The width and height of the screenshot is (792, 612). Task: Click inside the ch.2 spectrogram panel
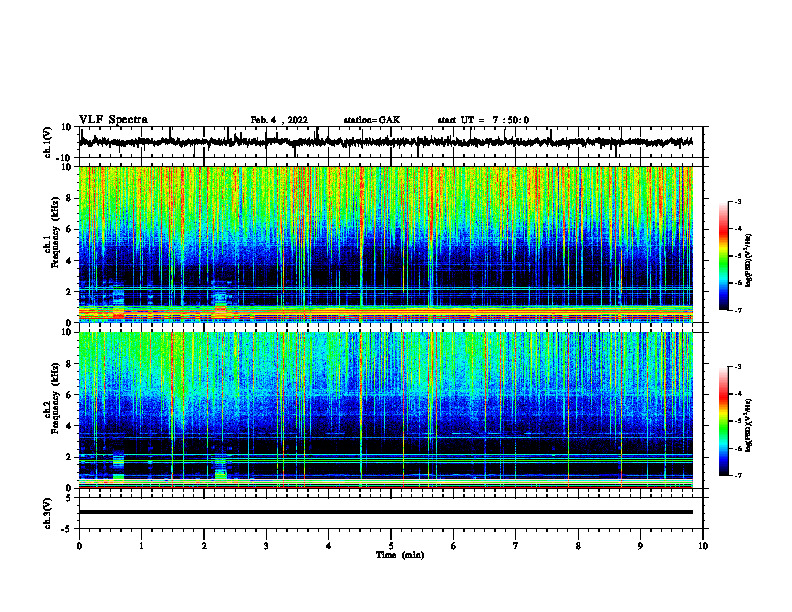click(385, 410)
